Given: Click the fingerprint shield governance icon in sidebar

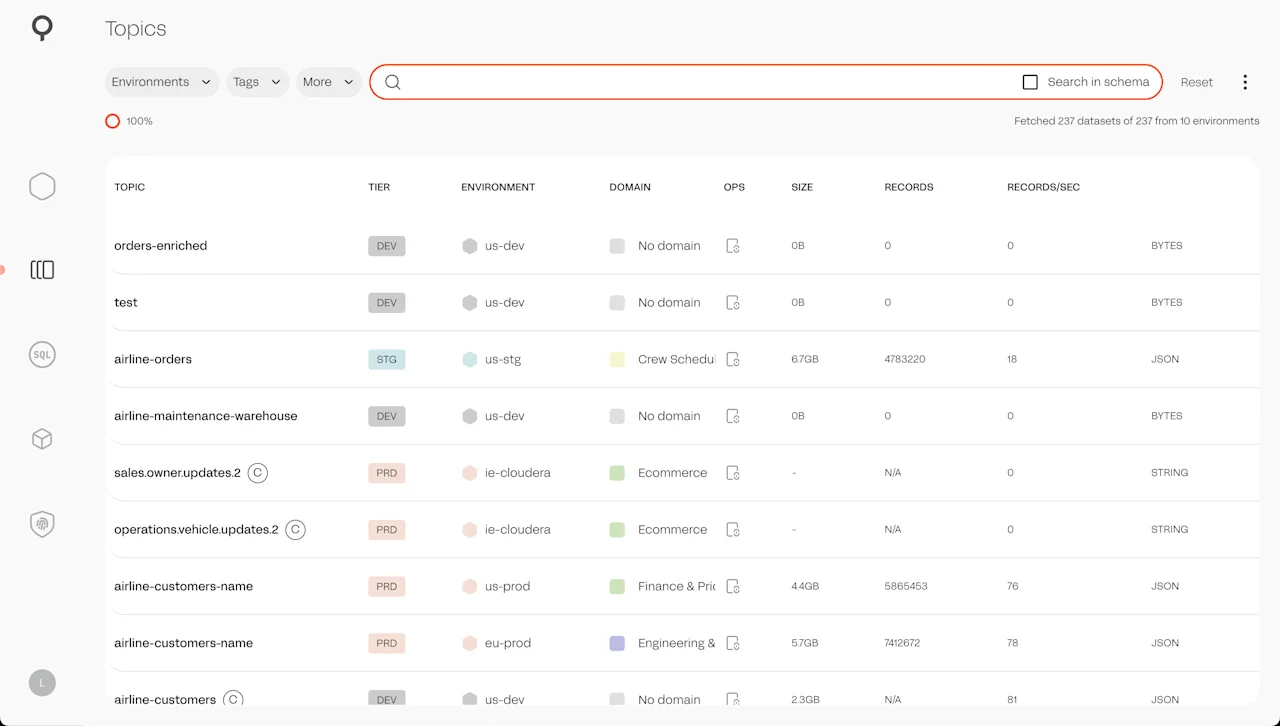Looking at the screenshot, I should [42, 523].
